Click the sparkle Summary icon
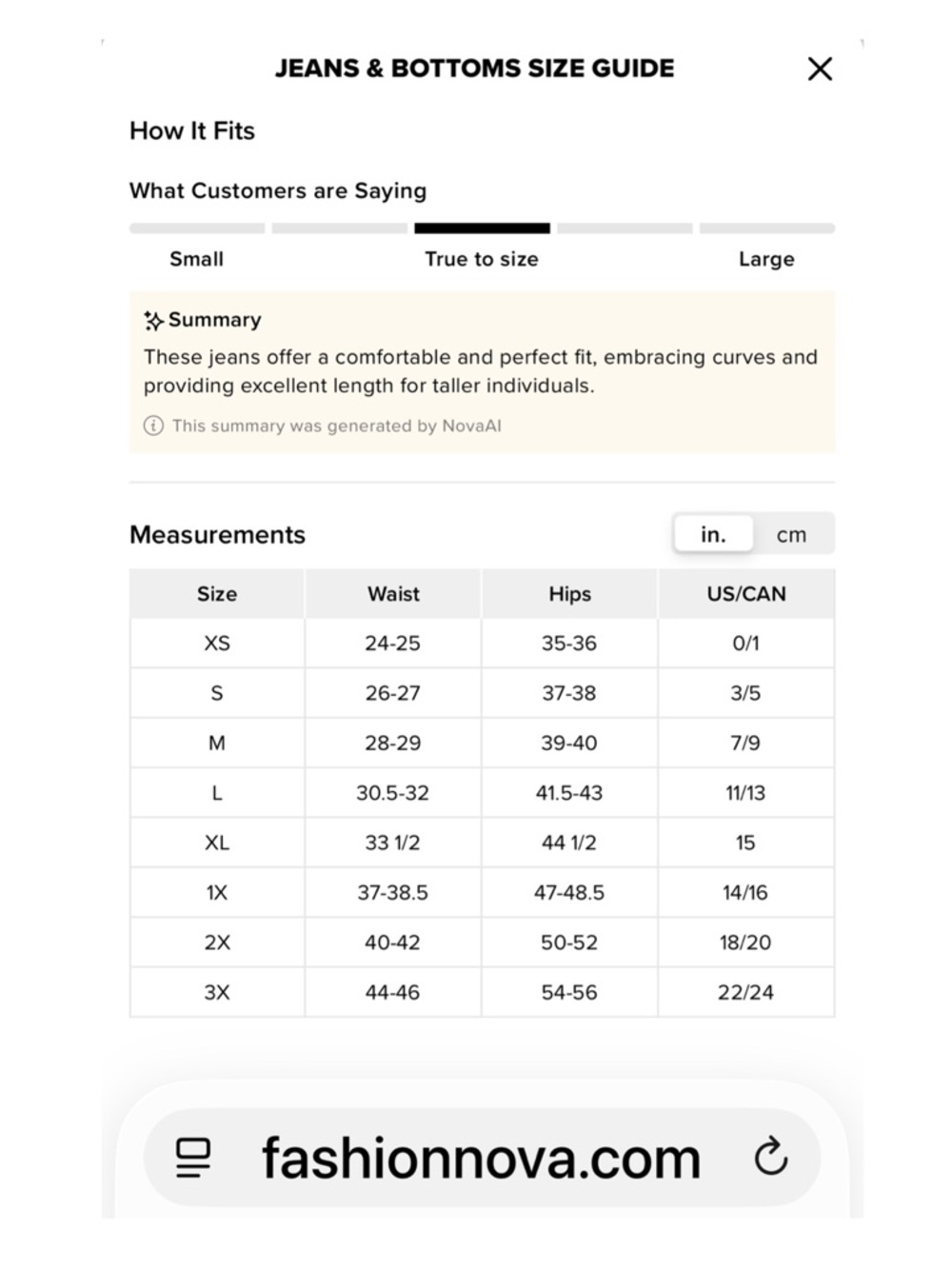This screenshot has width=952, height=1269. (x=153, y=321)
